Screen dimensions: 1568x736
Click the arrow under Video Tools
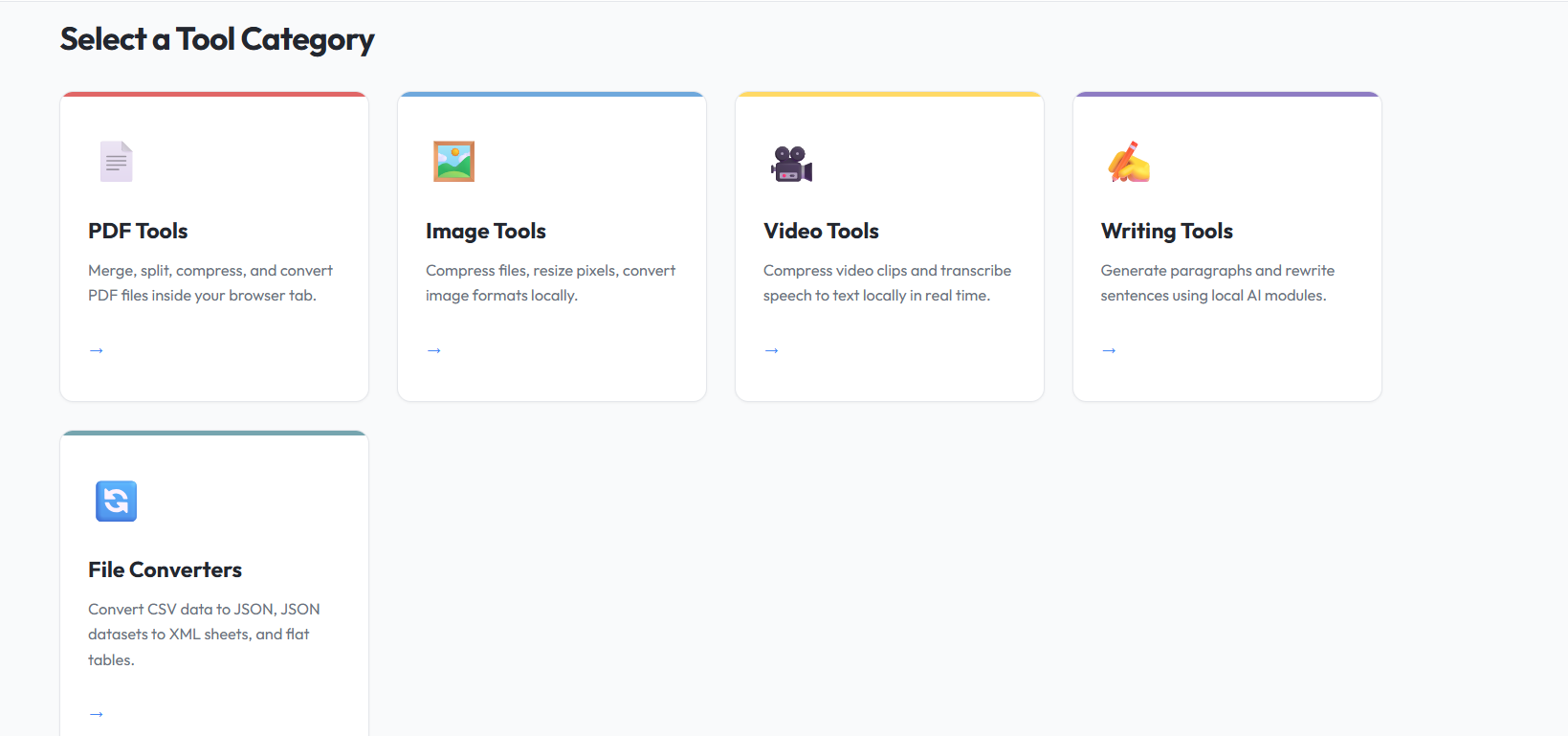pos(772,350)
